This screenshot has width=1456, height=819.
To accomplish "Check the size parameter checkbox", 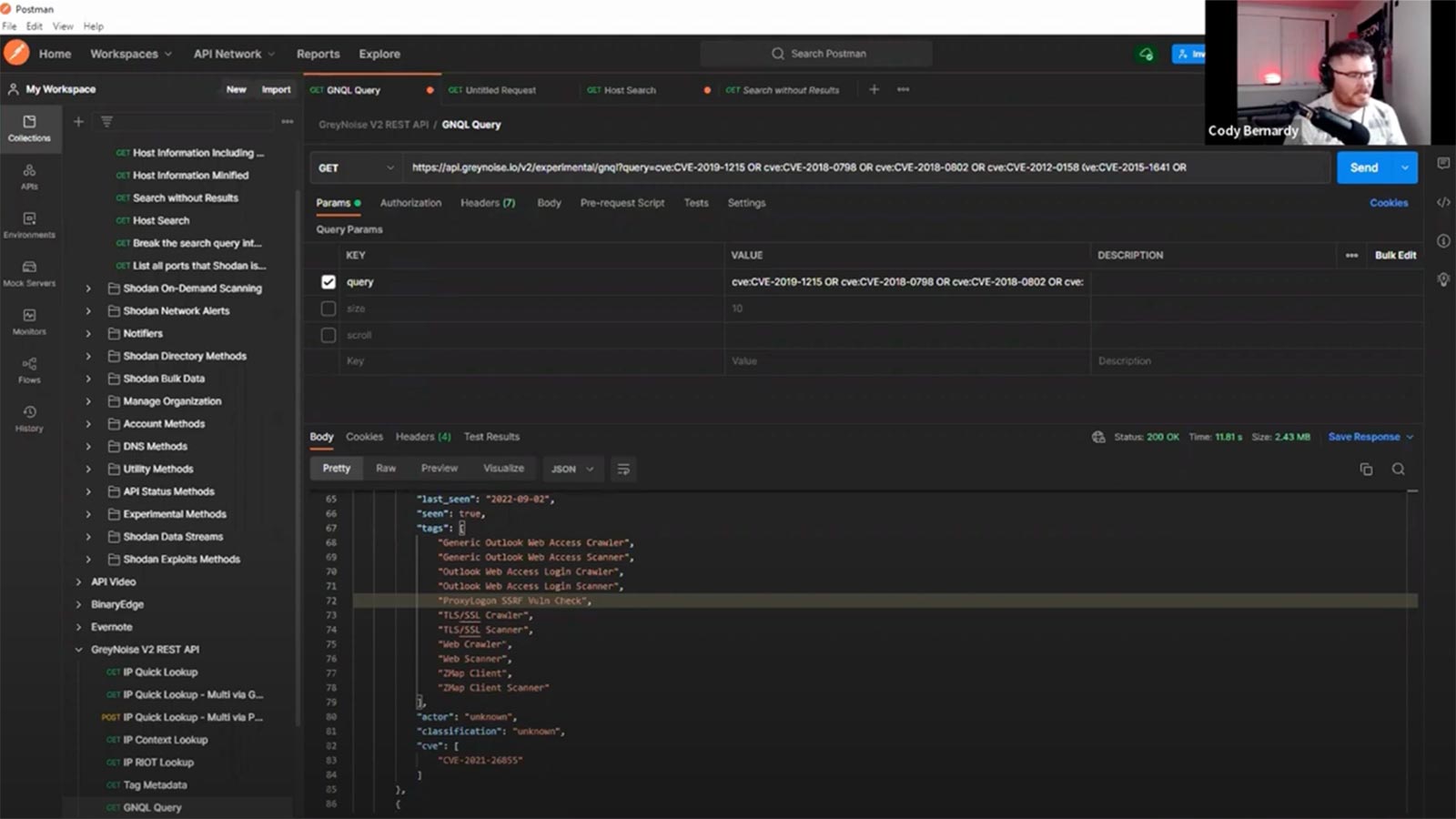I will point(329,308).
